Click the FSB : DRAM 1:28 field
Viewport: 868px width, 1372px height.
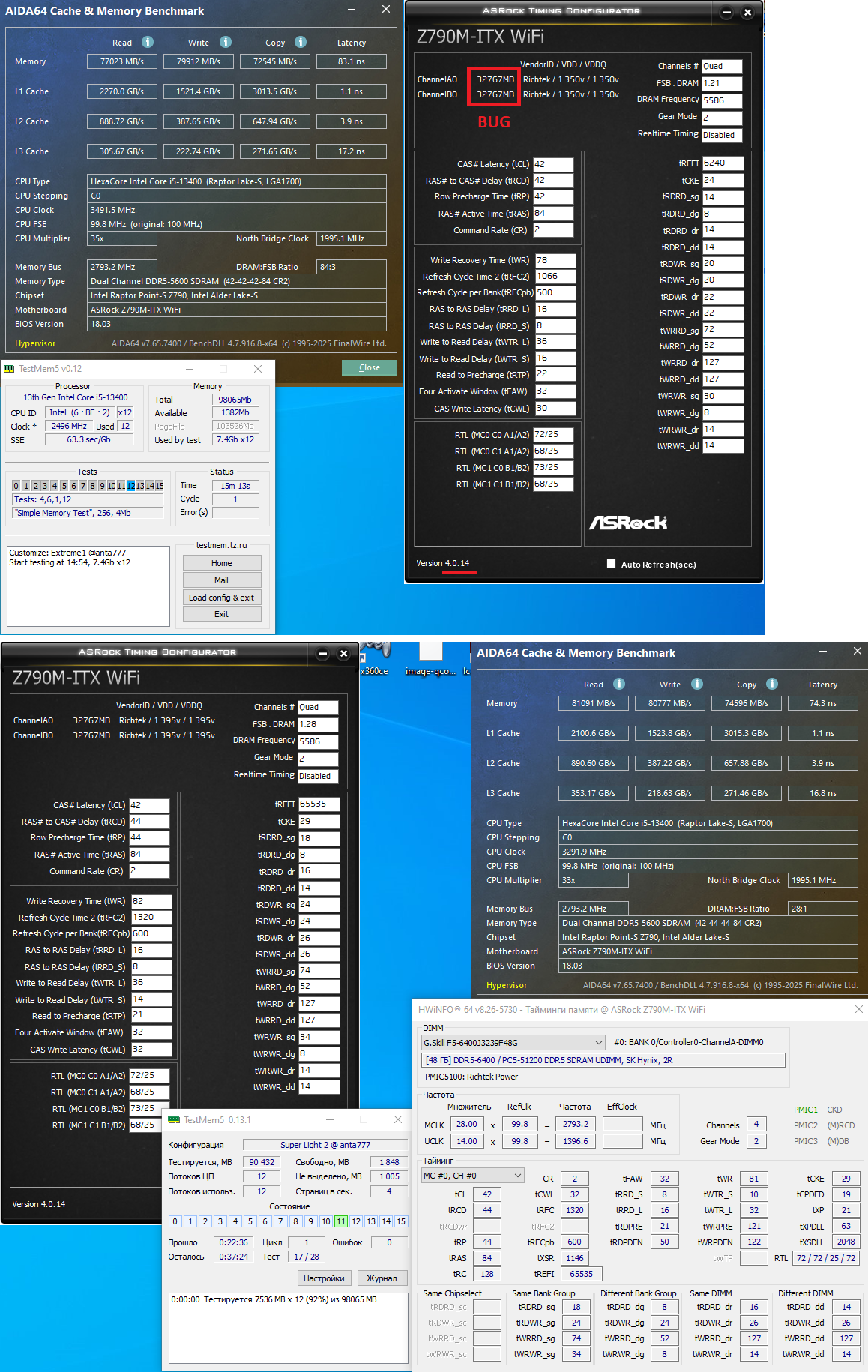point(318,724)
